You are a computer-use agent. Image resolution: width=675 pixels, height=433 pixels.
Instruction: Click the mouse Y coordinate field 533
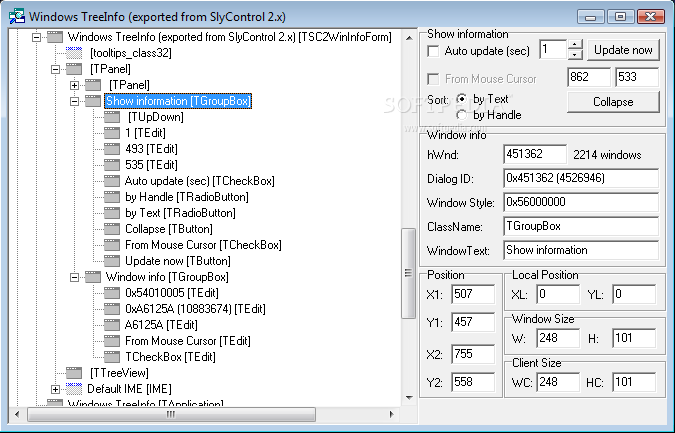(637, 77)
